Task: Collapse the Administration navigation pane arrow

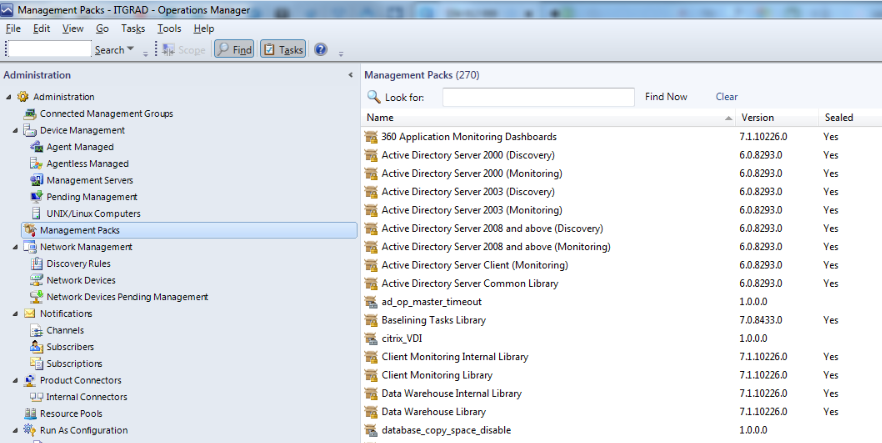Action: pos(350,75)
